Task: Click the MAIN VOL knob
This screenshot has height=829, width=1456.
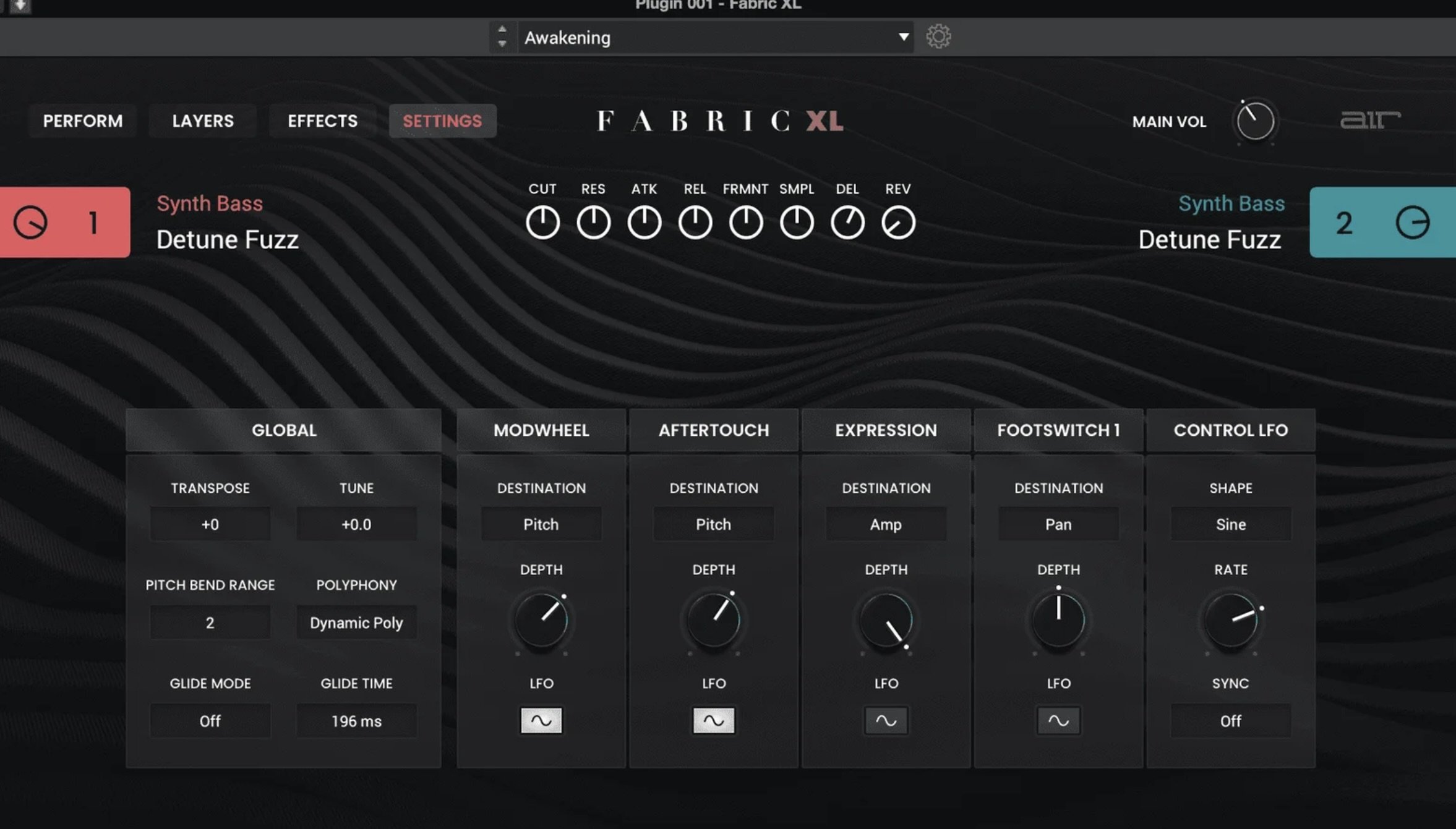Action: tap(1254, 121)
